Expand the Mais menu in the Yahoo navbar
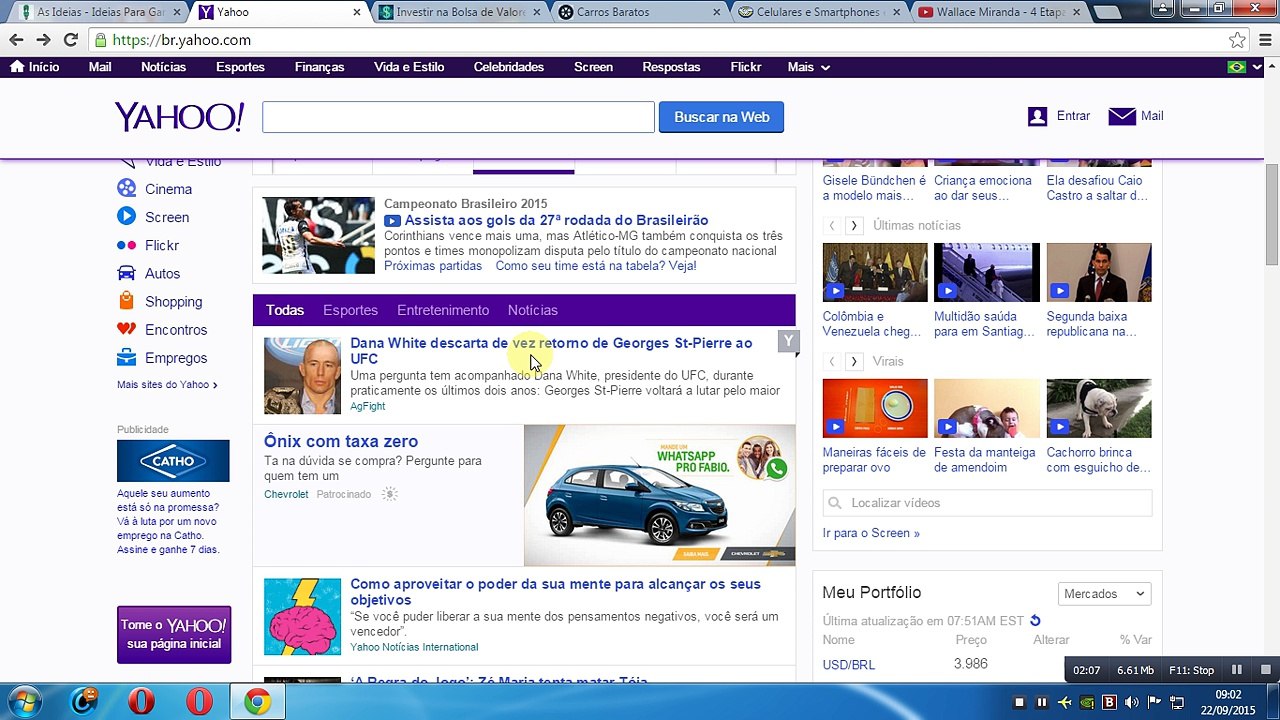Viewport: 1280px width, 720px height. (809, 67)
